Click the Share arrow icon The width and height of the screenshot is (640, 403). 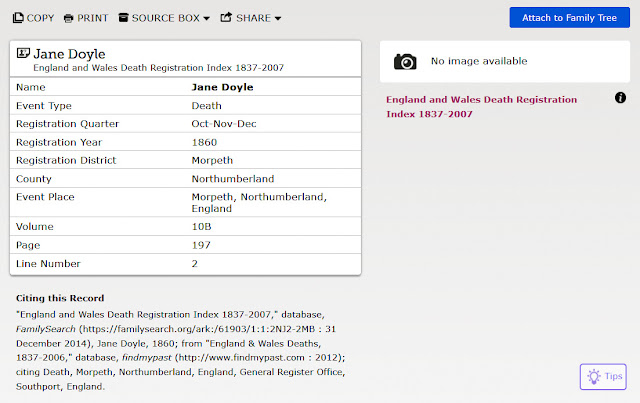coord(226,18)
